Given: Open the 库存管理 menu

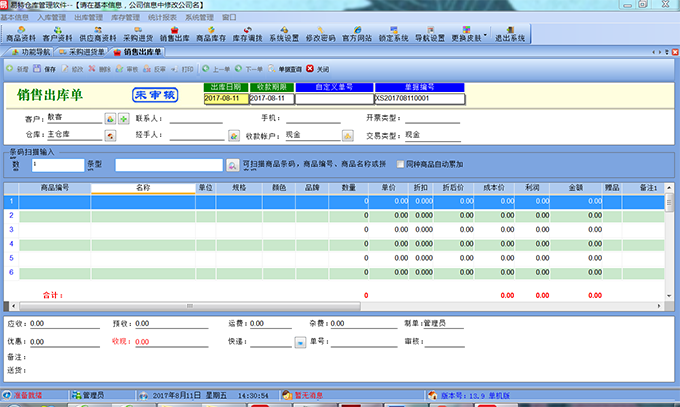Looking at the screenshot, I should 125,17.
